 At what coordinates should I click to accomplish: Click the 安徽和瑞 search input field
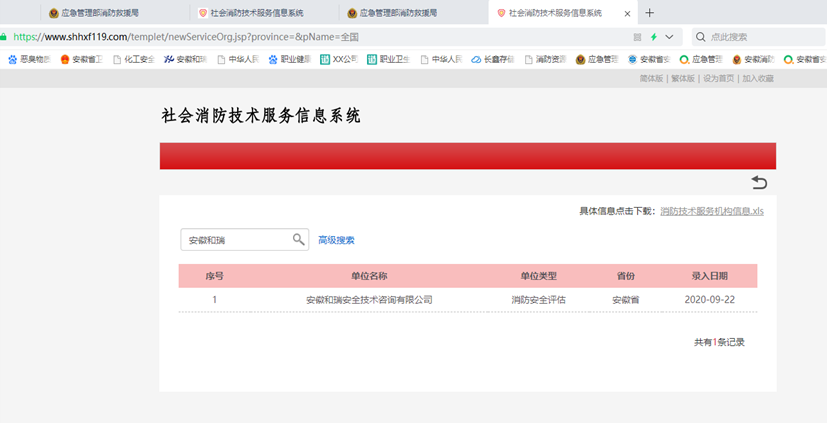[x=235, y=240]
